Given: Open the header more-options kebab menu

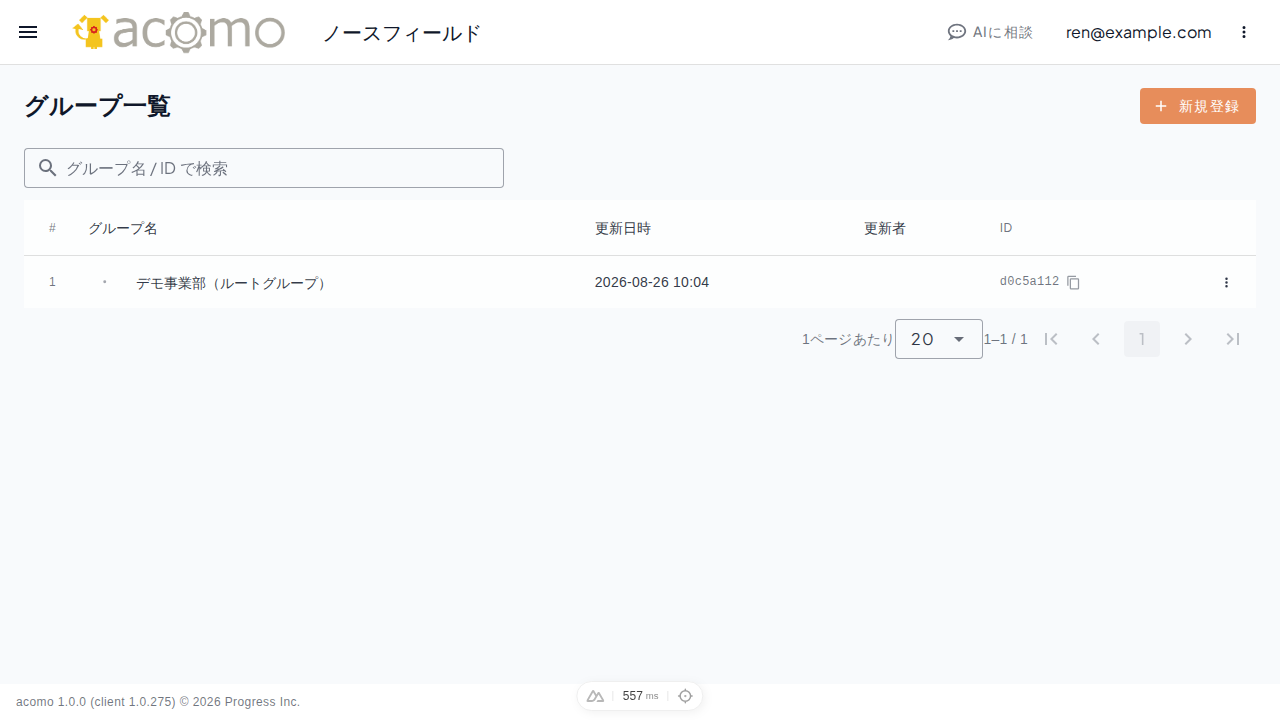Looking at the screenshot, I should pyautogui.click(x=1244, y=32).
